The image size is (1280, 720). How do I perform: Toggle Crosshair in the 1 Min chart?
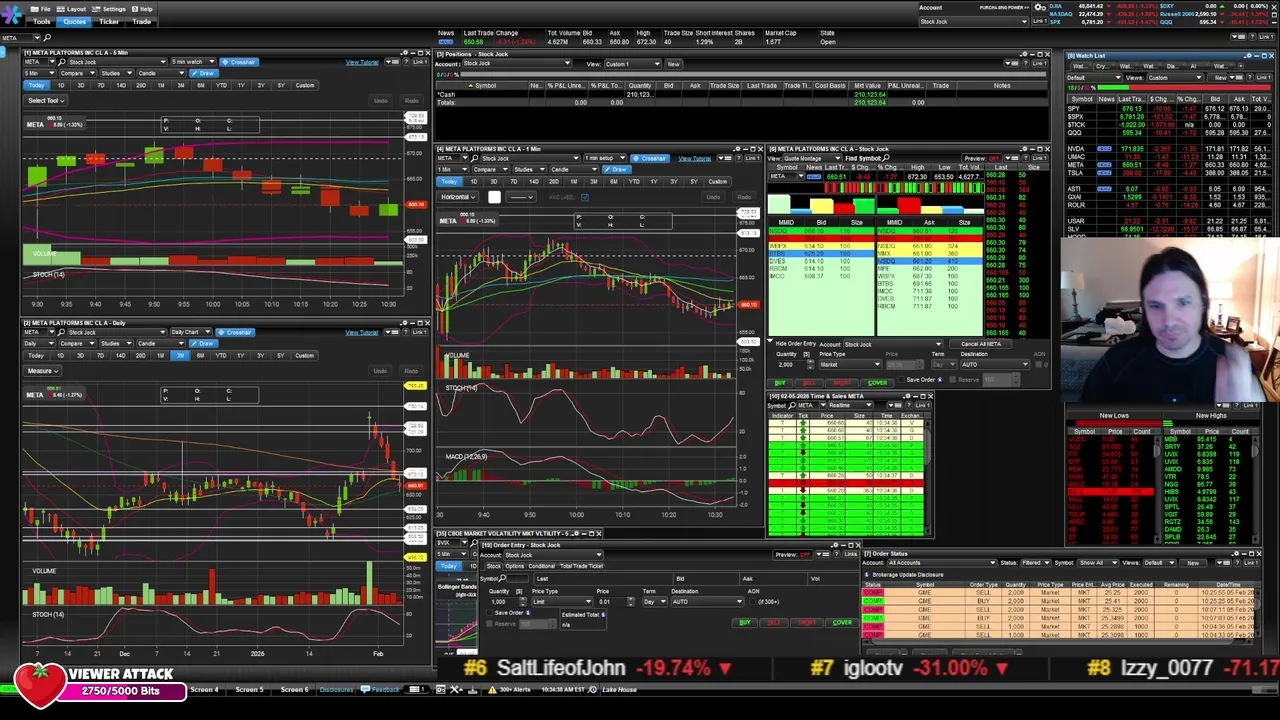point(650,158)
